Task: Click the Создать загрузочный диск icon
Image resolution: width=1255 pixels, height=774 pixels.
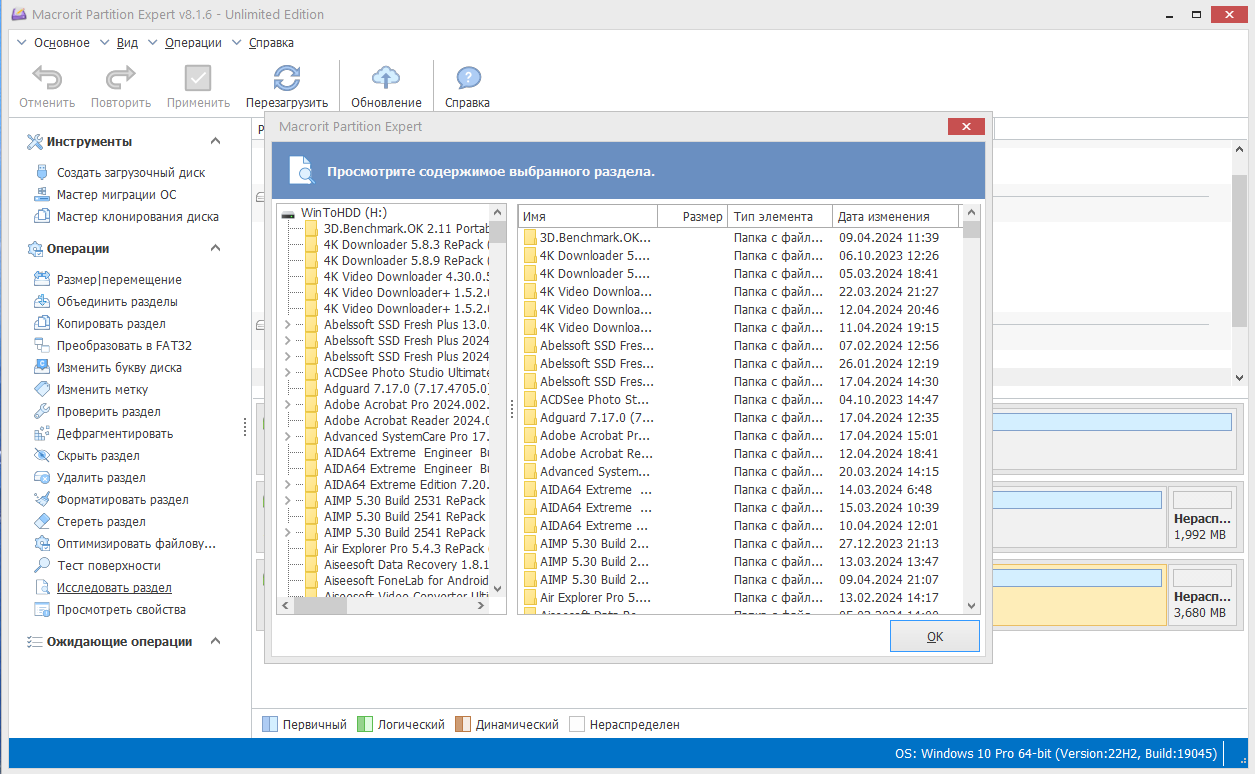Action: [42, 173]
